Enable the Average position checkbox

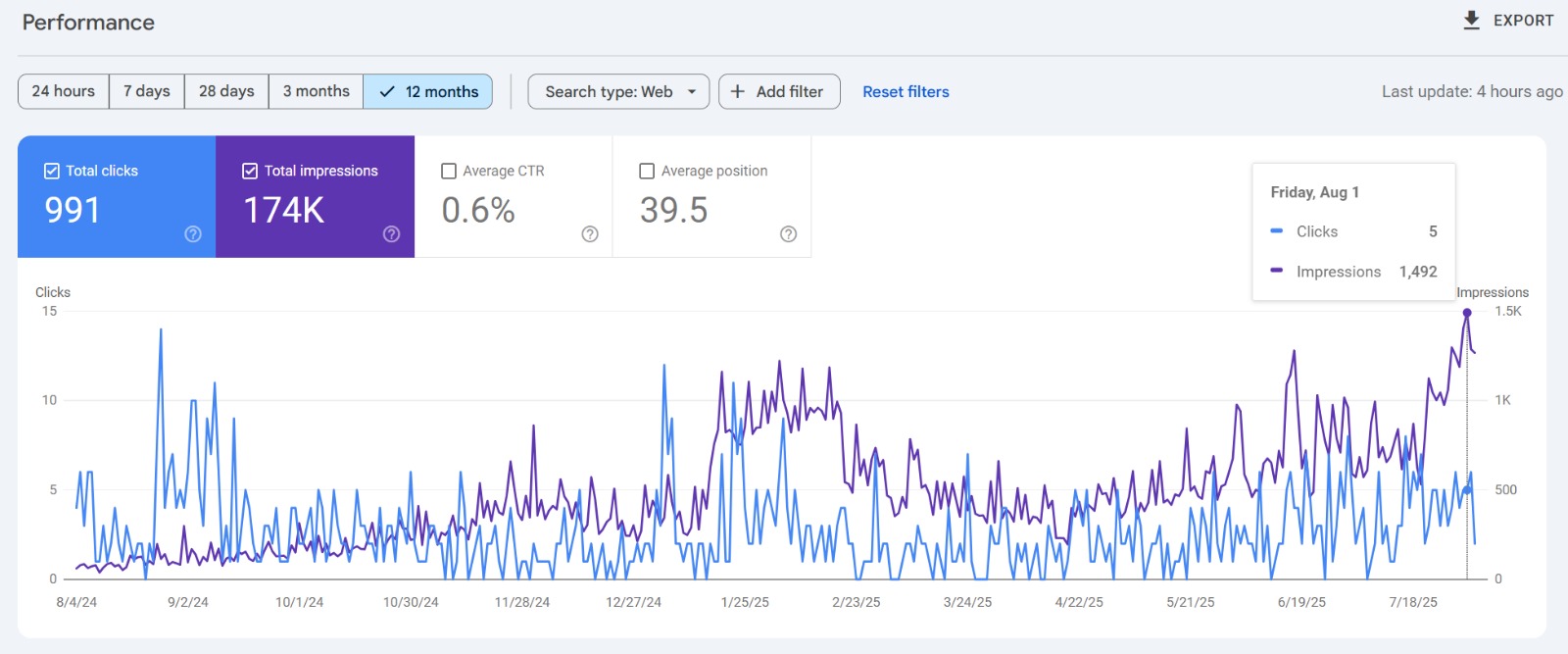pos(647,171)
